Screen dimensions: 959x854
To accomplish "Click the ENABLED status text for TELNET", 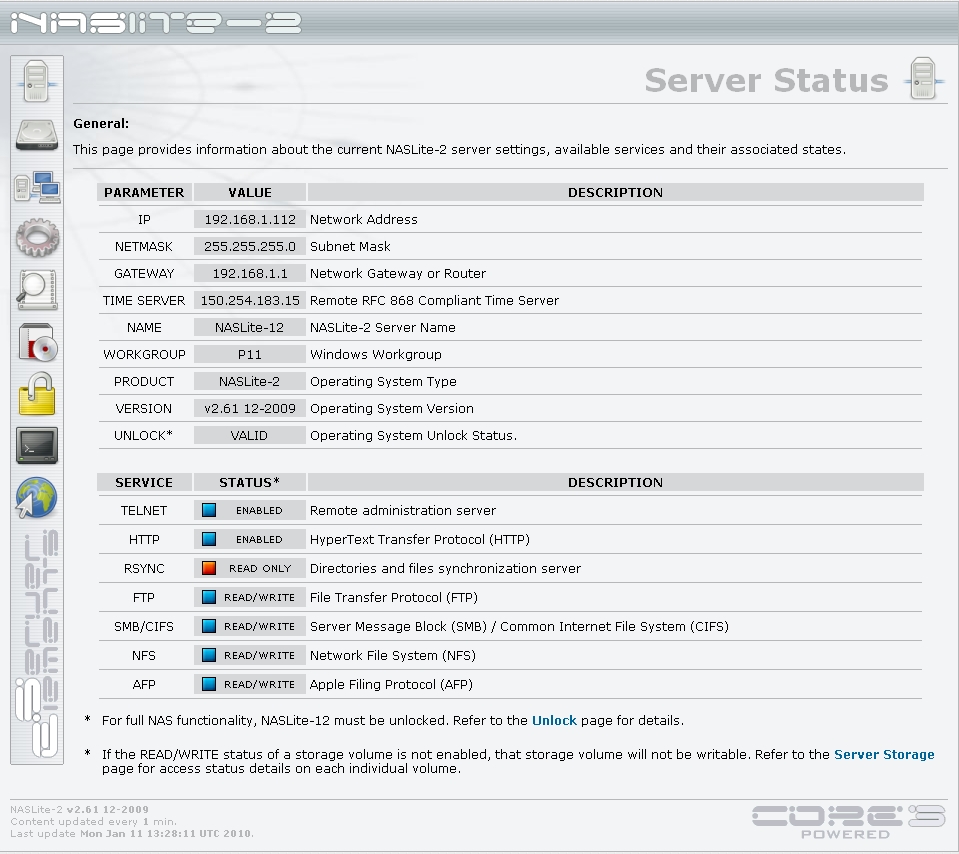I will coord(259,510).
